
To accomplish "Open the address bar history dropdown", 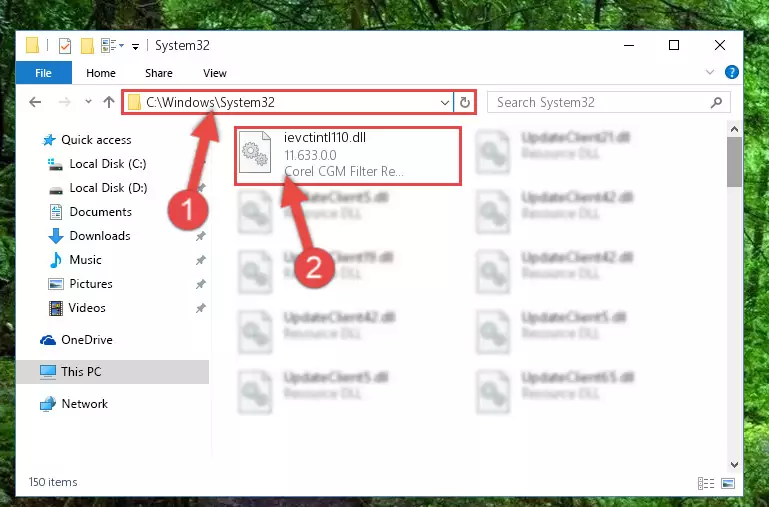I will [x=445, y=102].
